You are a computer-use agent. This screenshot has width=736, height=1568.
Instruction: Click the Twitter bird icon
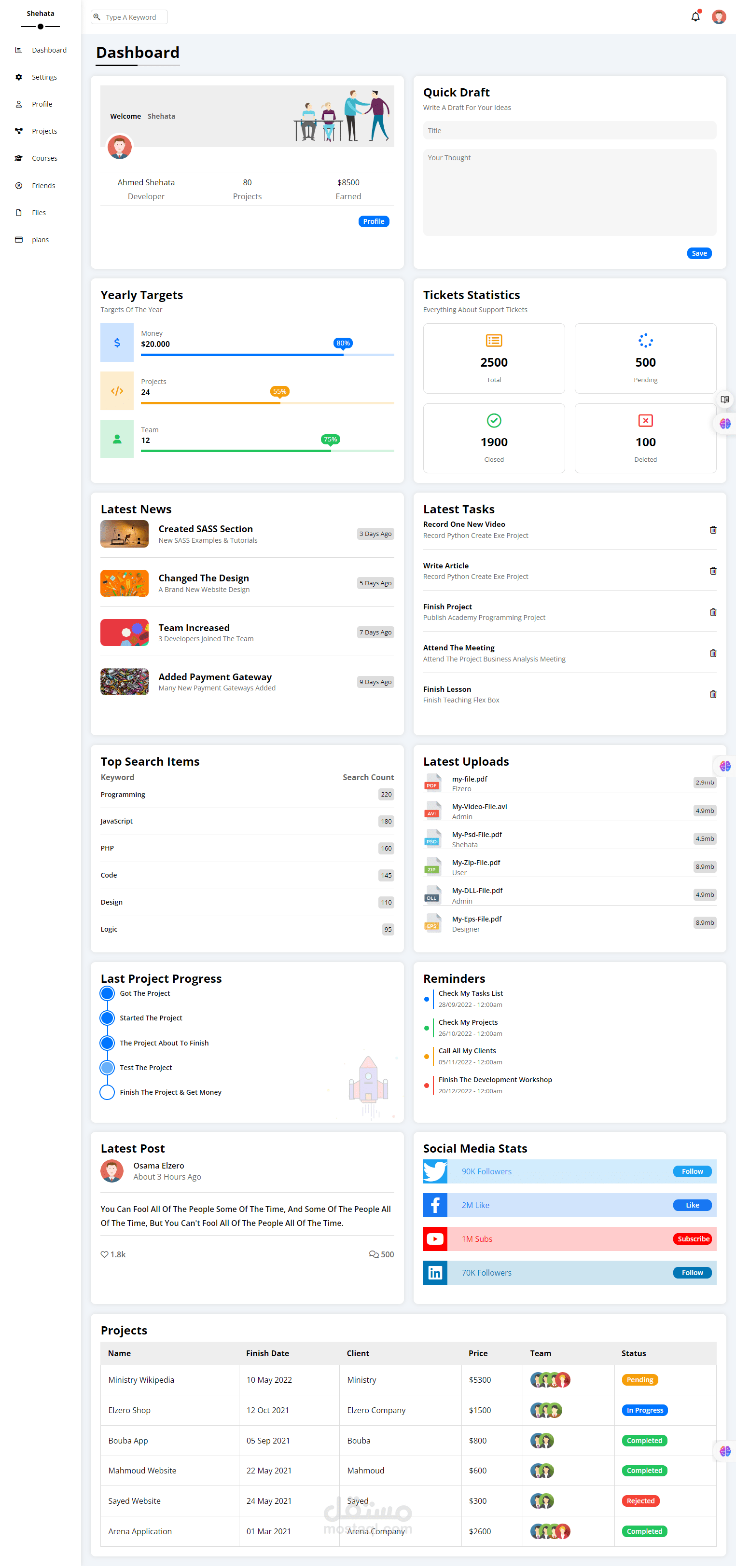click(435, 1172)
